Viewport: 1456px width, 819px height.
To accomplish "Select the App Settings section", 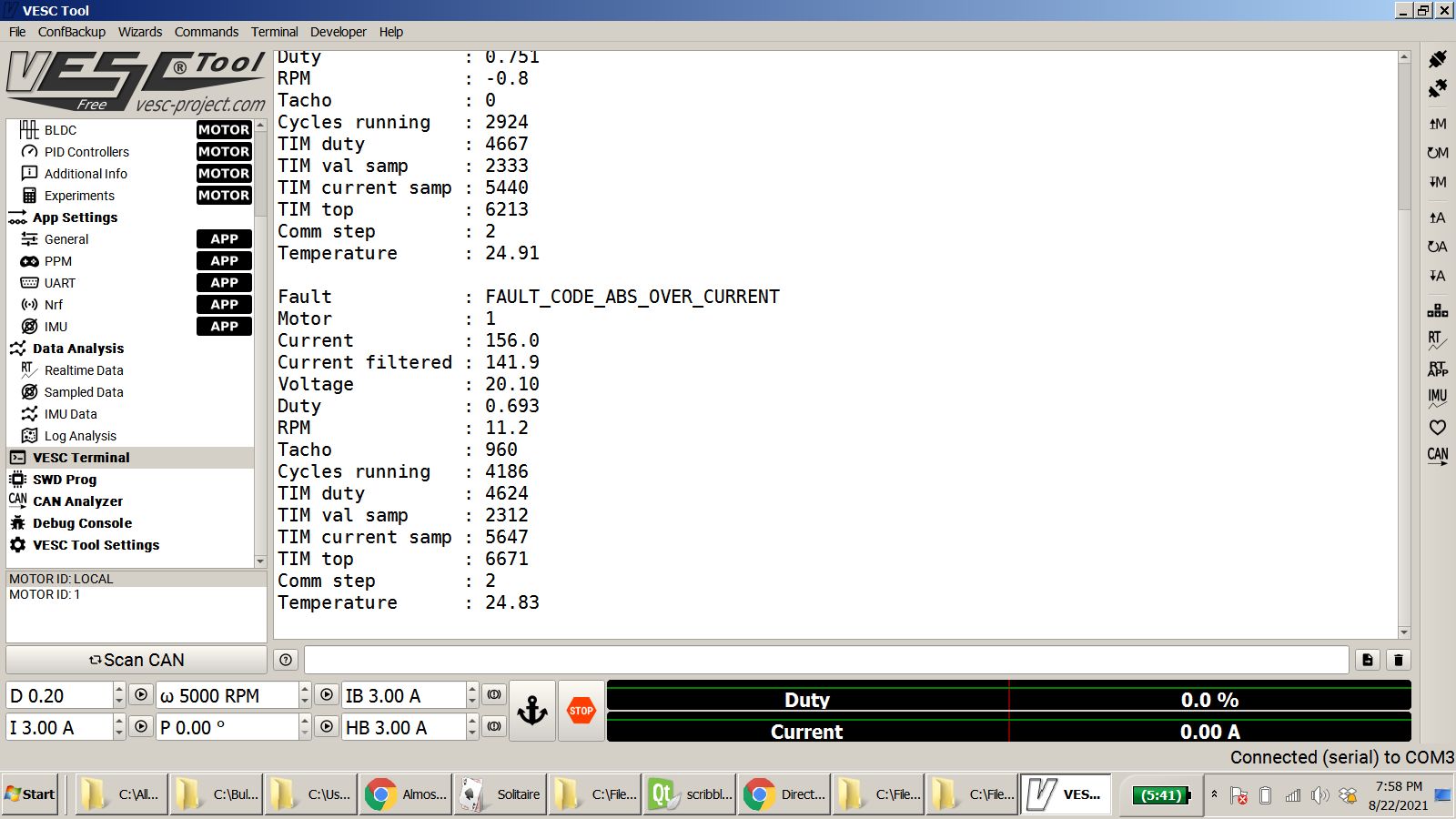I will coord(130,217).
